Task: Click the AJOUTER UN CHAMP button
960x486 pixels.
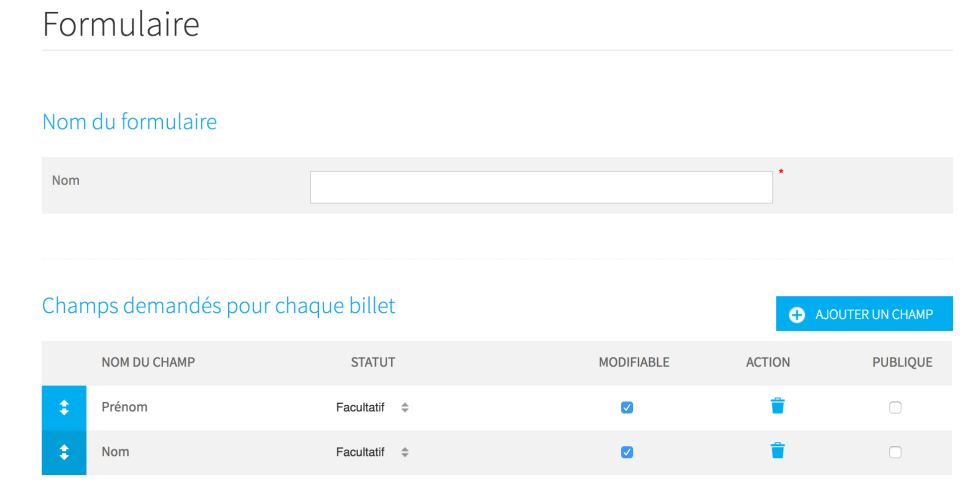Action: (864, 314)
